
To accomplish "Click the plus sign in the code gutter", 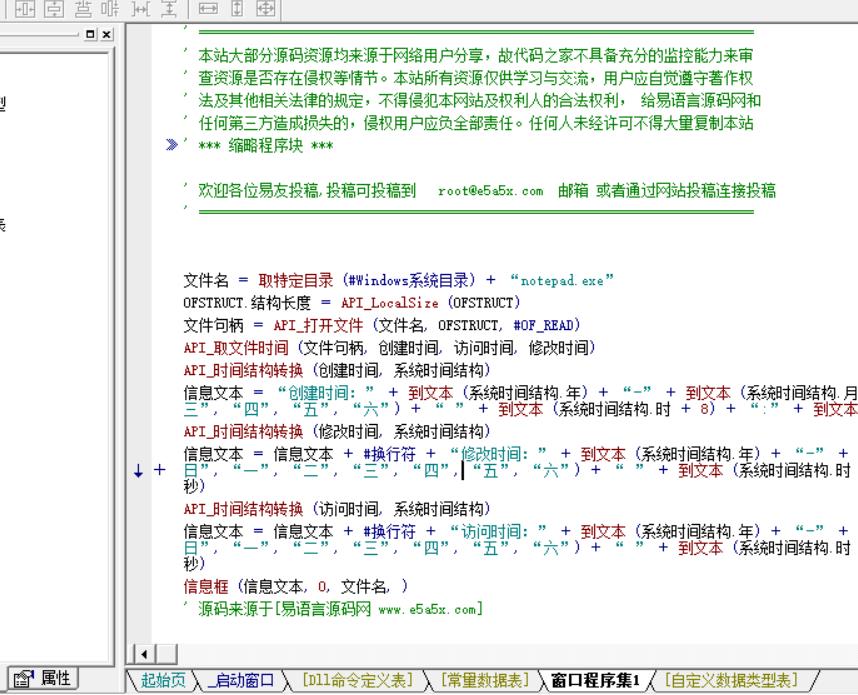I will pyautogui.click(x=159, y=470).
